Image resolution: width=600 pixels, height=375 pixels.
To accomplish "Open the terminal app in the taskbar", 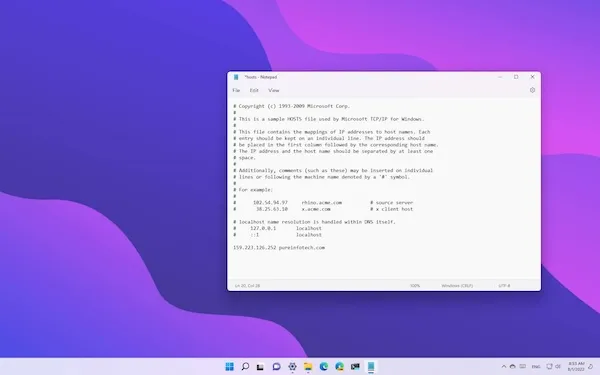I will point(355,367).
